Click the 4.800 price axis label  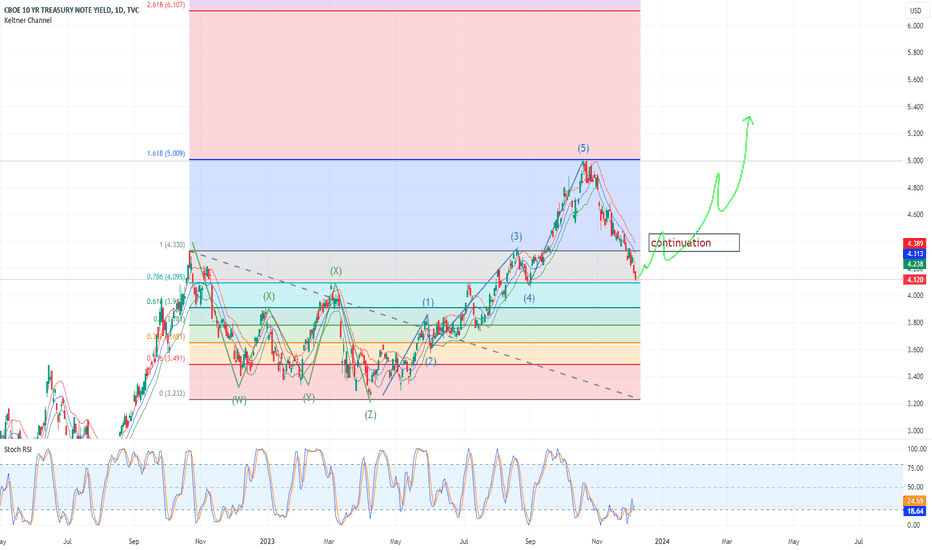pos(915,187)
